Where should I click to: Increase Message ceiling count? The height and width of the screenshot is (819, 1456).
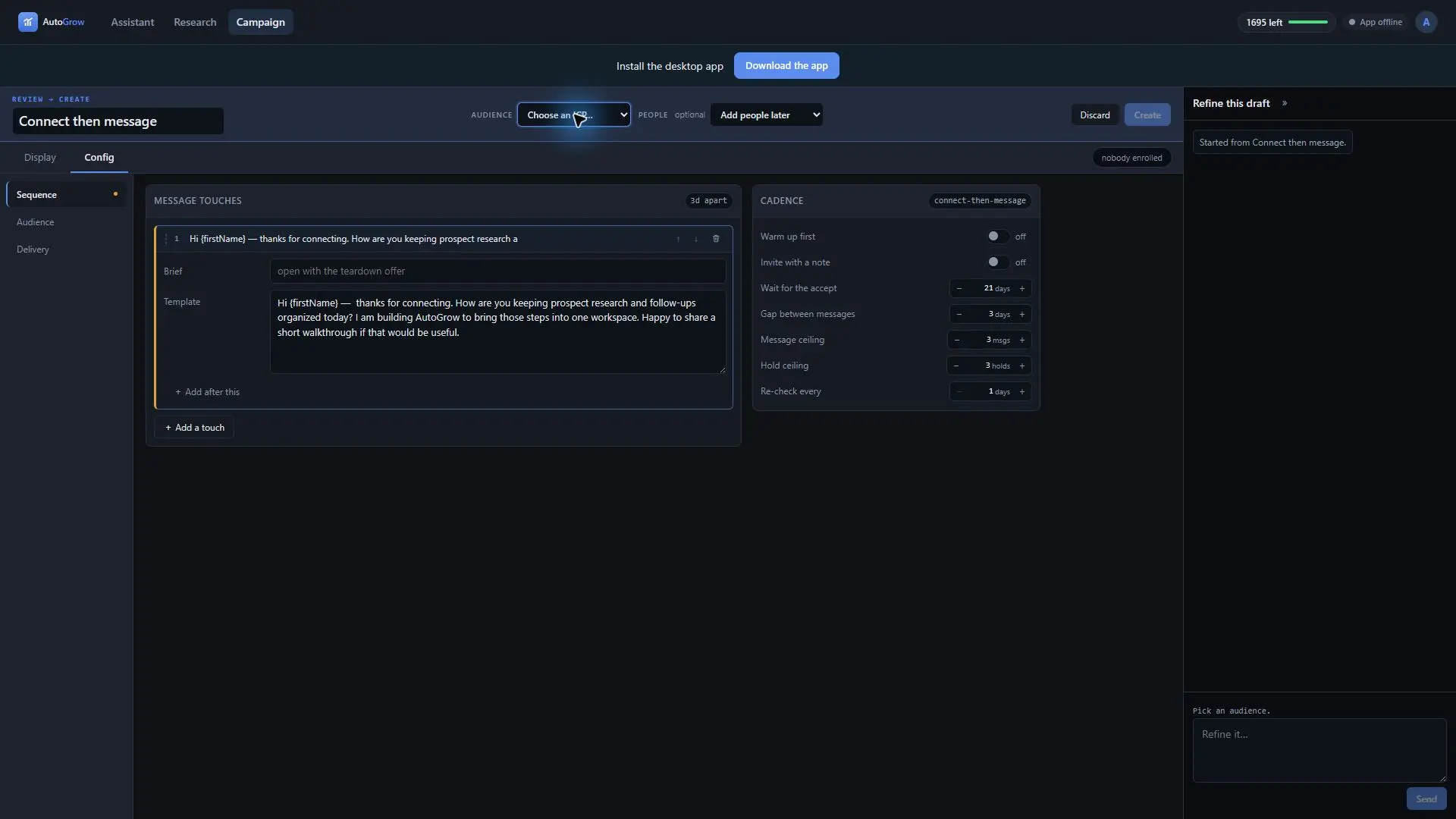pos(1022,340)
